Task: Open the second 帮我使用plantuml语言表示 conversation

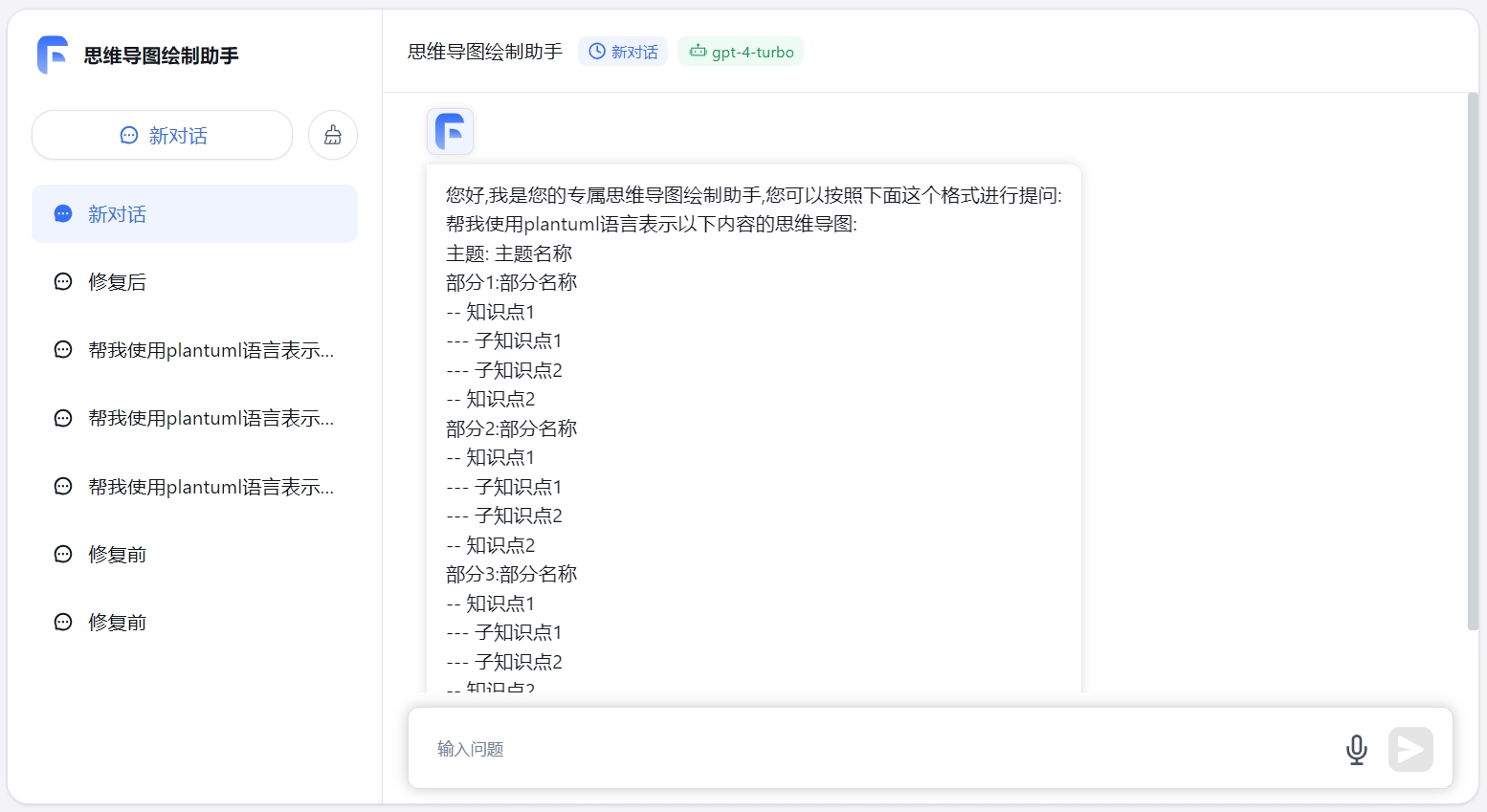Action: pyautogui.click(x=211, y=418)
